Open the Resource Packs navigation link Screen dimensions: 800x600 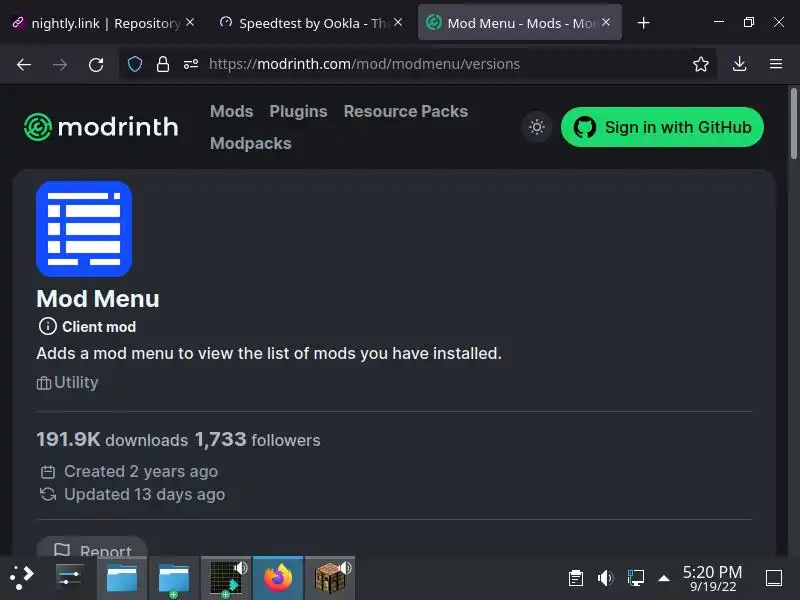(406, 111)
